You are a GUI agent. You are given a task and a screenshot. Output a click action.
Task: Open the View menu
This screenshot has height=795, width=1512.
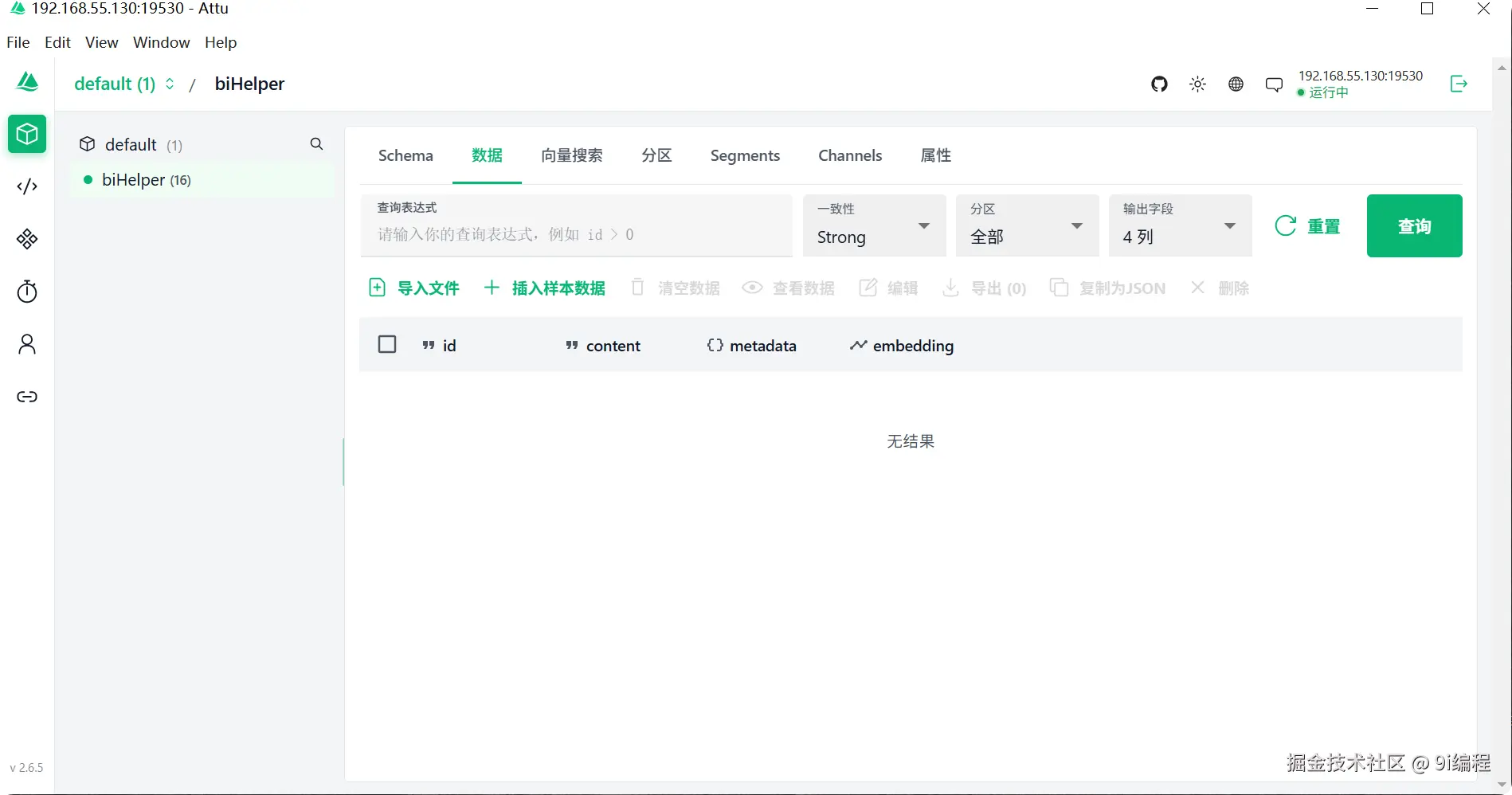[x=102, y=42]
